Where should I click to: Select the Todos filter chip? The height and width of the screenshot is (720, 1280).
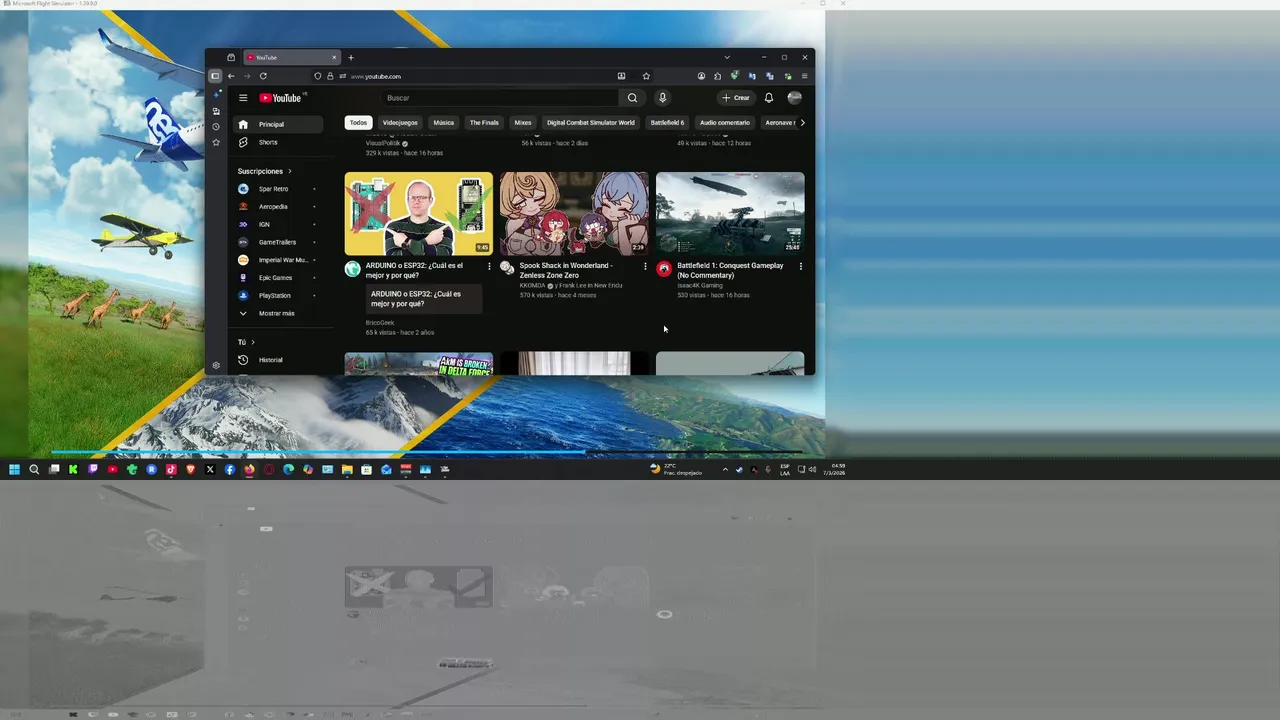[358, 123]
